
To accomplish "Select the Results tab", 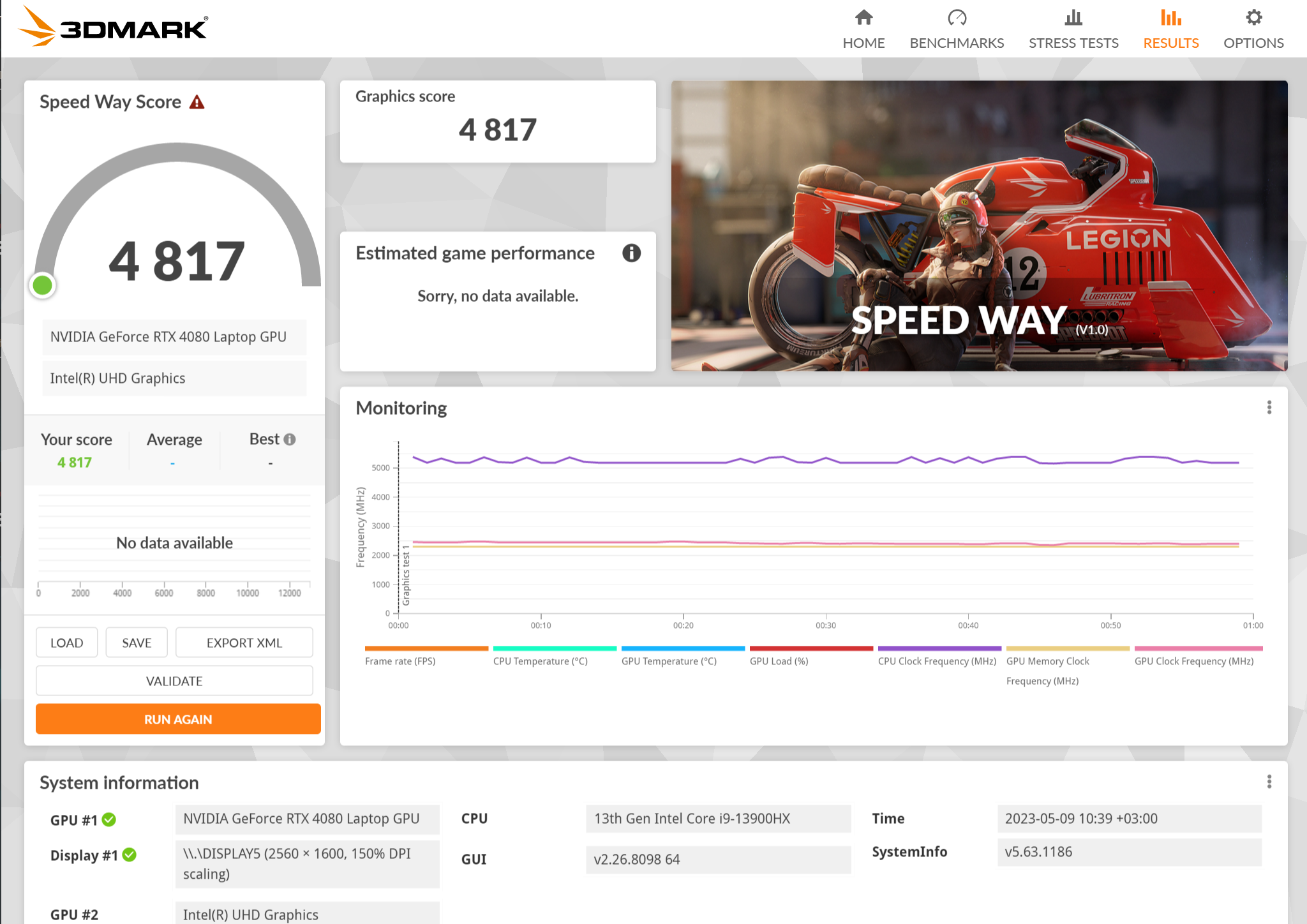I will (1171, 29).
